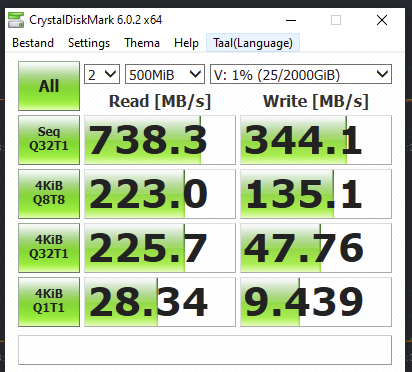412x372 pixels.
Task: Minimize the CrystalDiskMark window
Action: 291,20
